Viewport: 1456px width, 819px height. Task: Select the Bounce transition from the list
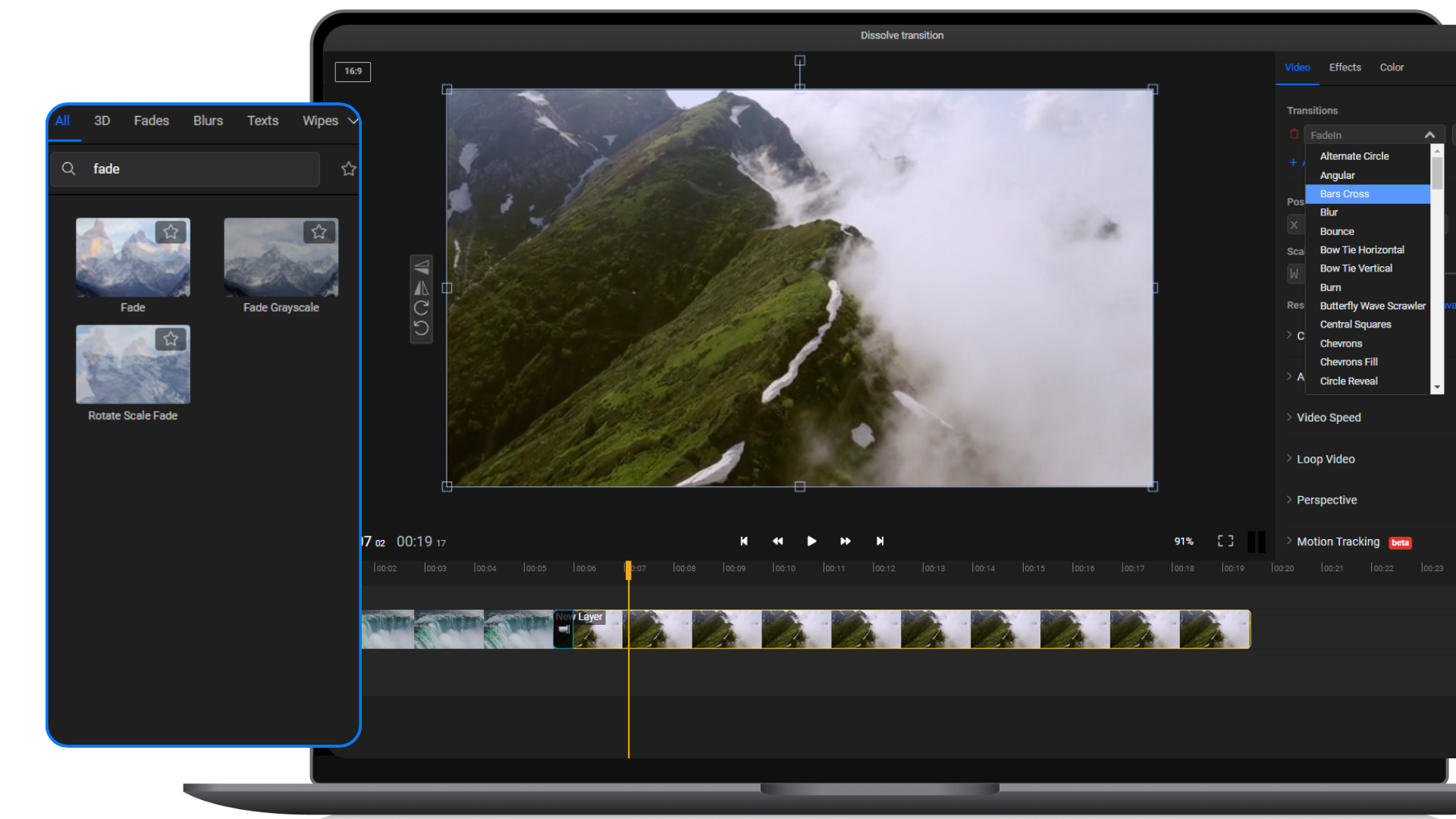coord(1336,231)
